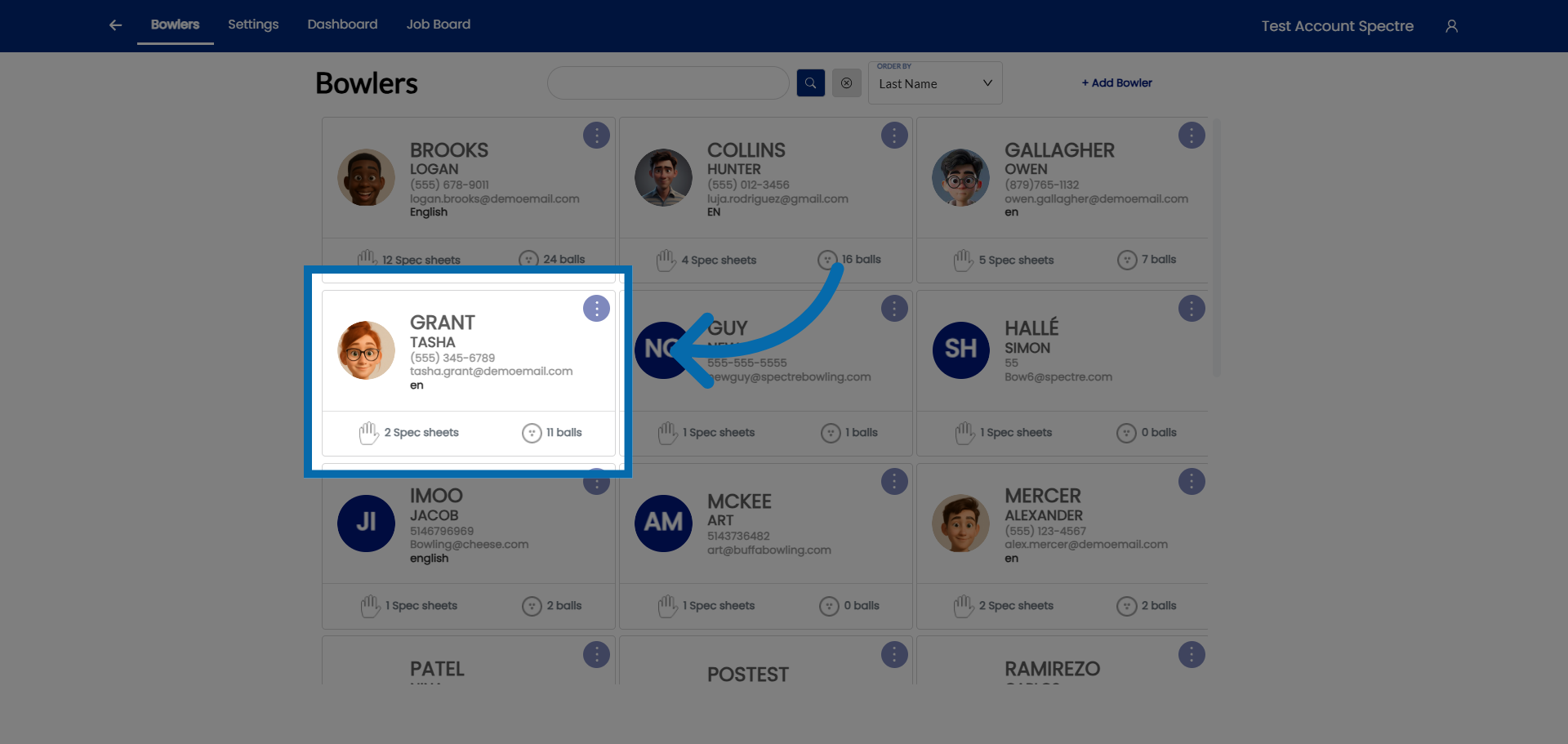This screenshot has width=1568, height=744.
Task: Open Hallé 1 Spec sheets
Action: pos(1004,433)
